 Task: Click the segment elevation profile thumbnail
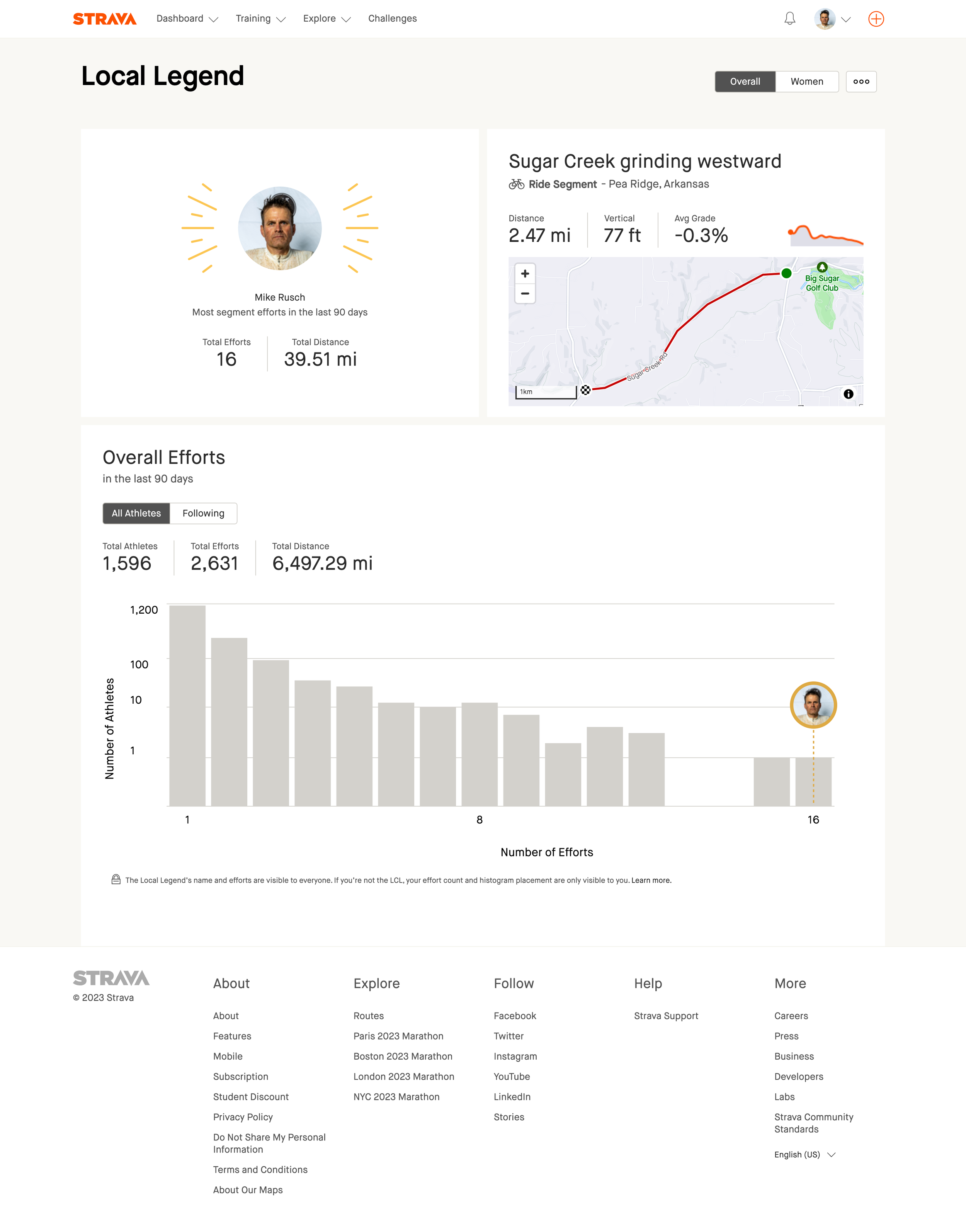826,235
